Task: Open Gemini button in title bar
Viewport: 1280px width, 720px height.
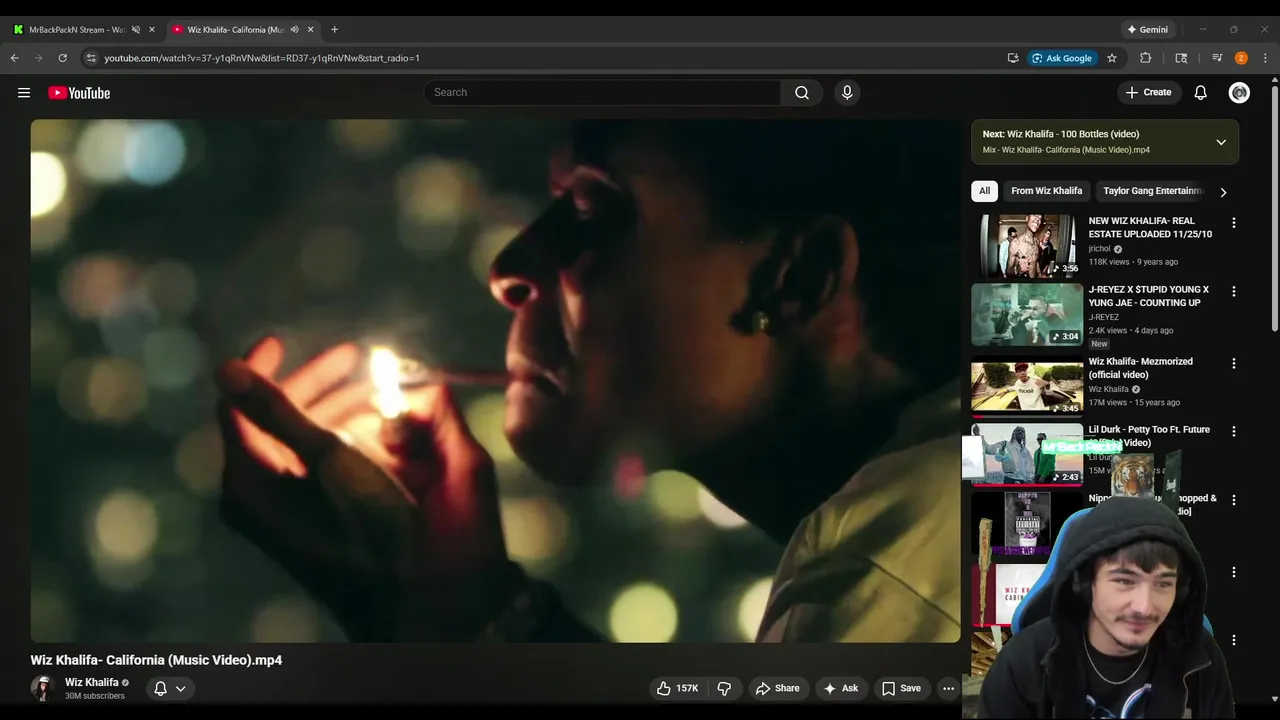Action: 1147,29
